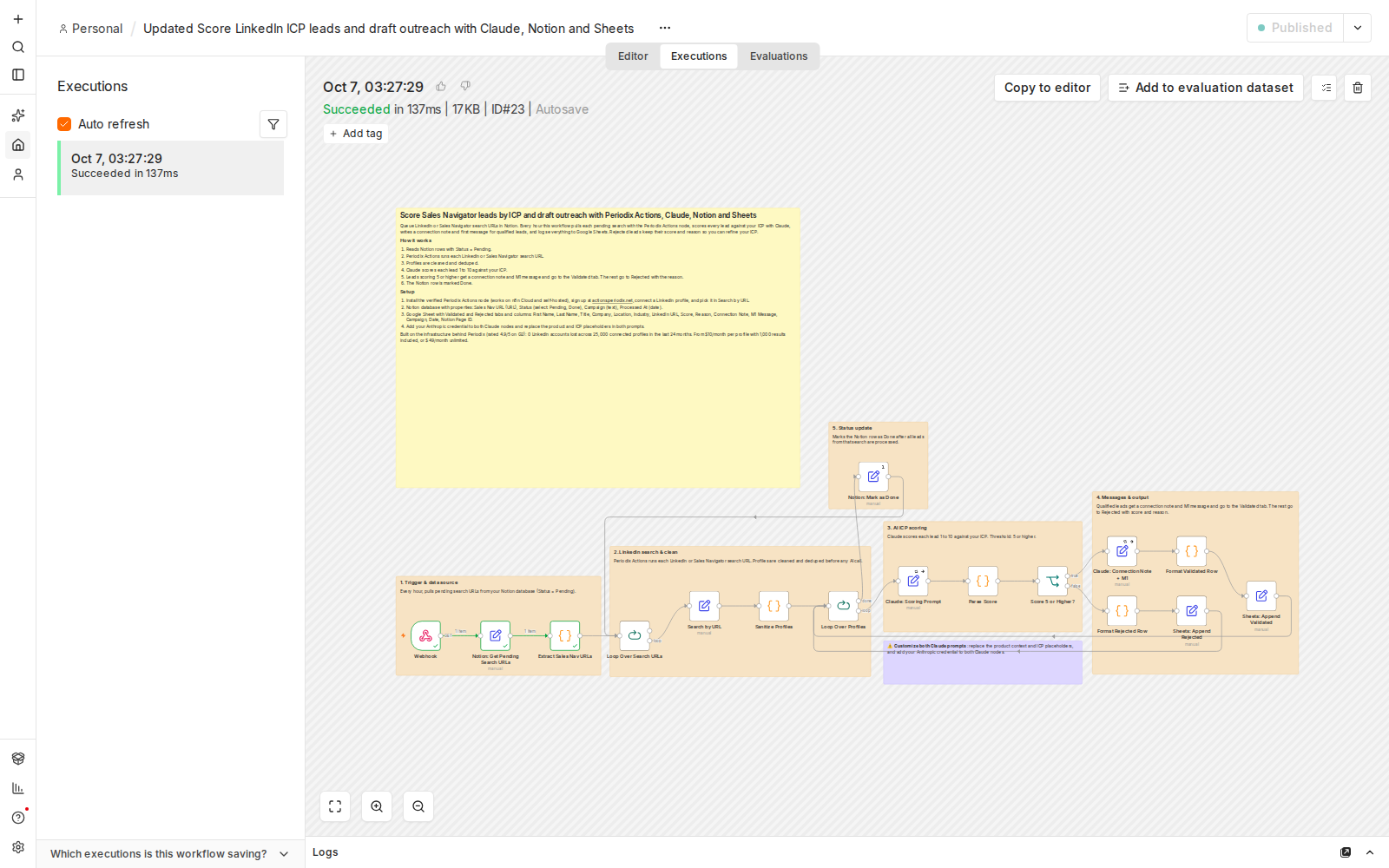Toggle the Auto refresh checkbox
Image resolution: width=1389 pixels, height=868 pixels.
point(64,124)
